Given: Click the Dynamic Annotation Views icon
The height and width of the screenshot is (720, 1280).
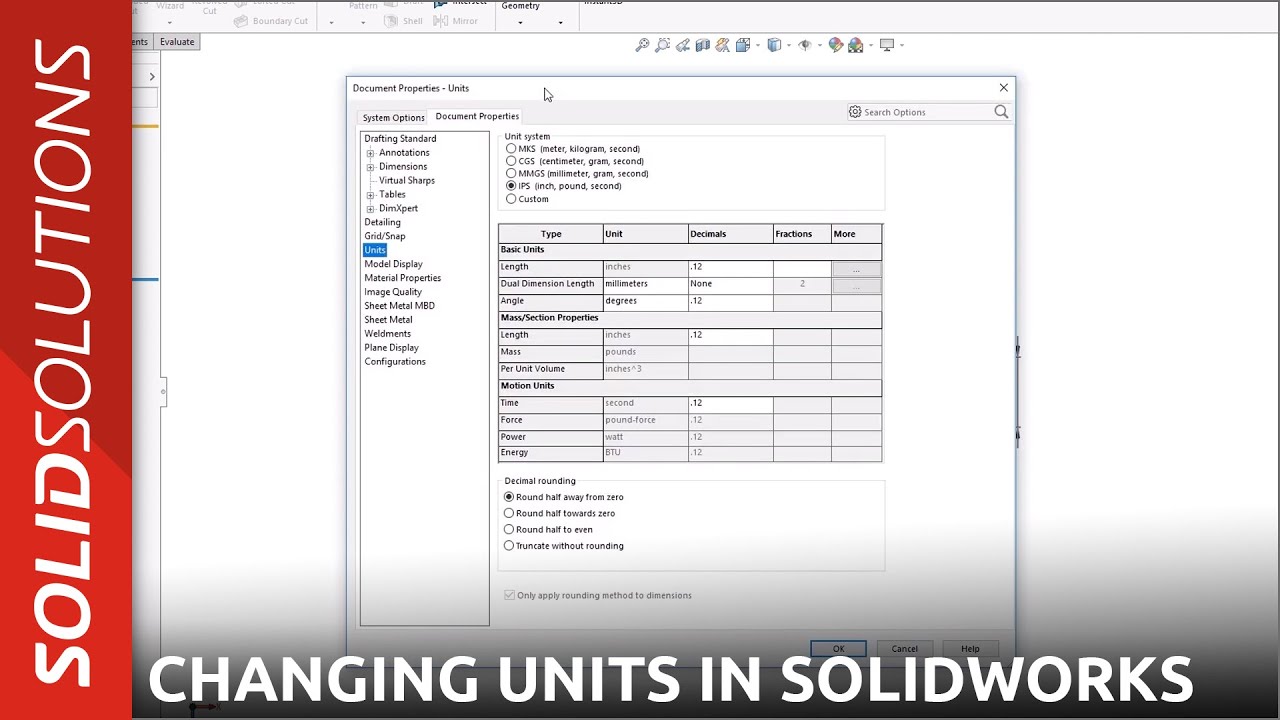Looking at the screenshot, I should coord(722,45).
